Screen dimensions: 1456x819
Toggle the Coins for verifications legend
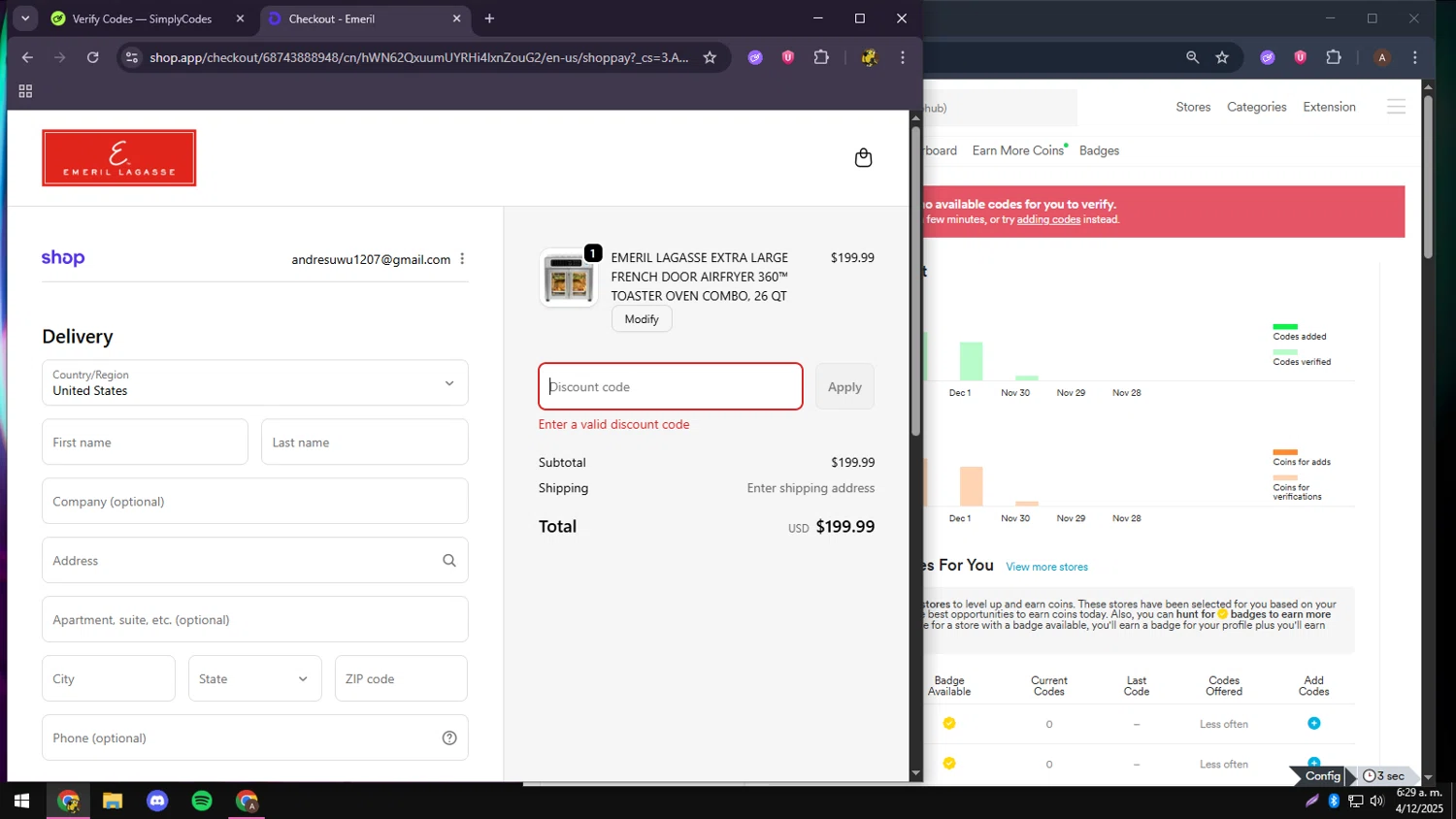click(1298, 487)
